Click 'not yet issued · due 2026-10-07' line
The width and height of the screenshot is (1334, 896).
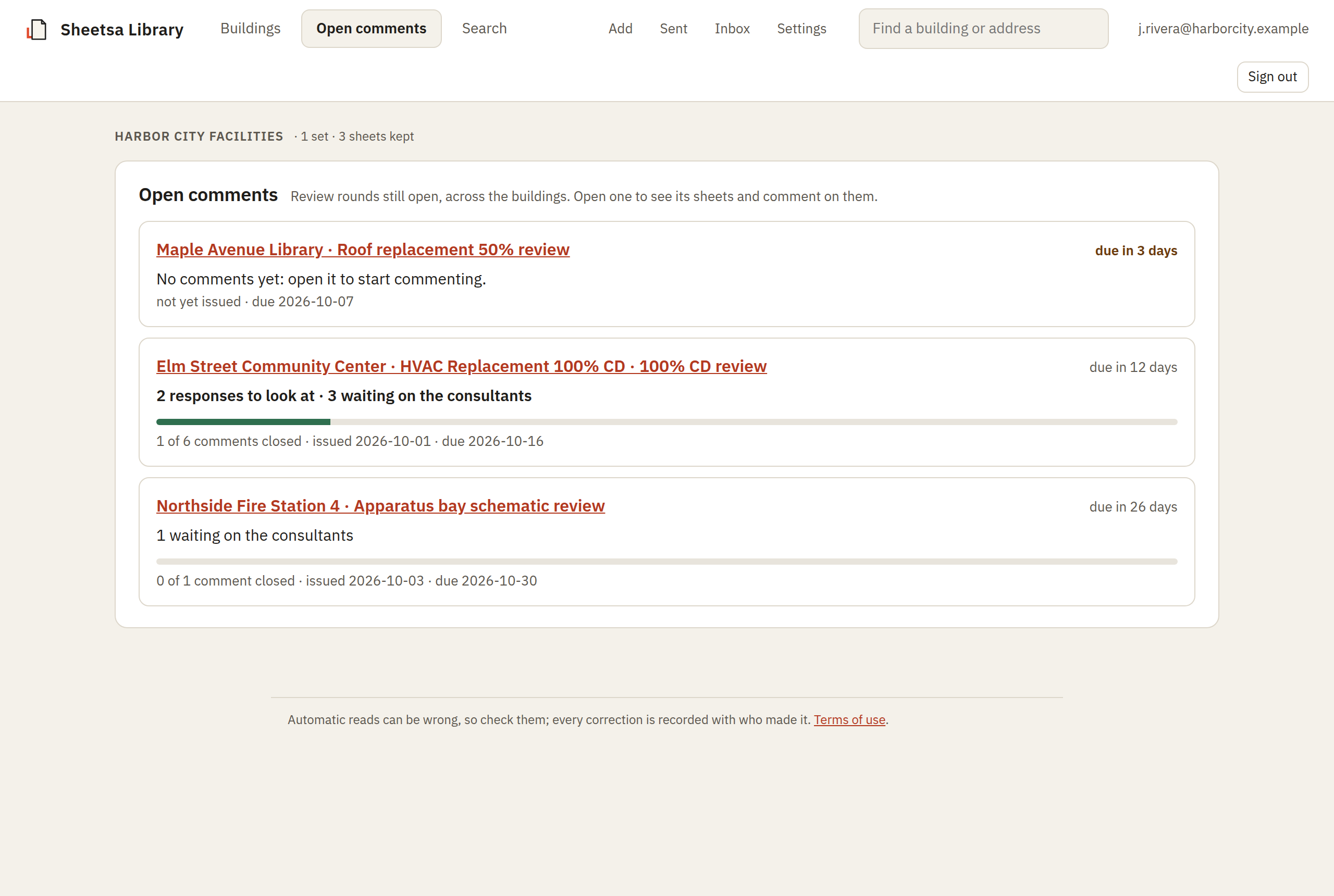tap(255, 301)
